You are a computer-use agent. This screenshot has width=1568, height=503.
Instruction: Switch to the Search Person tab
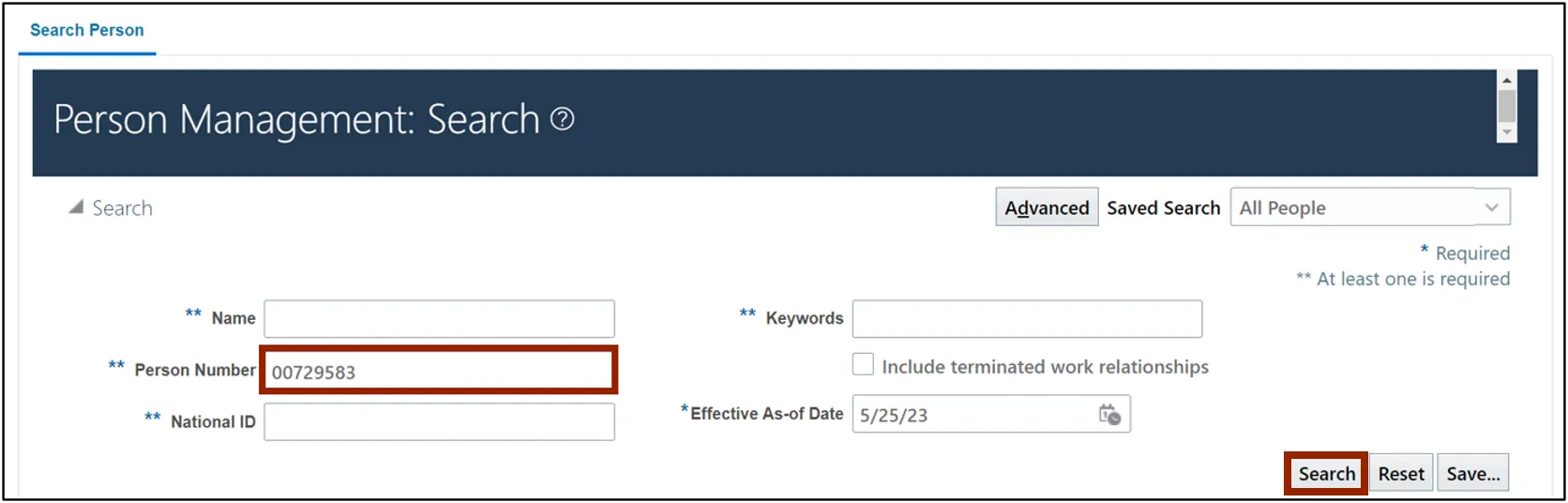87,30
